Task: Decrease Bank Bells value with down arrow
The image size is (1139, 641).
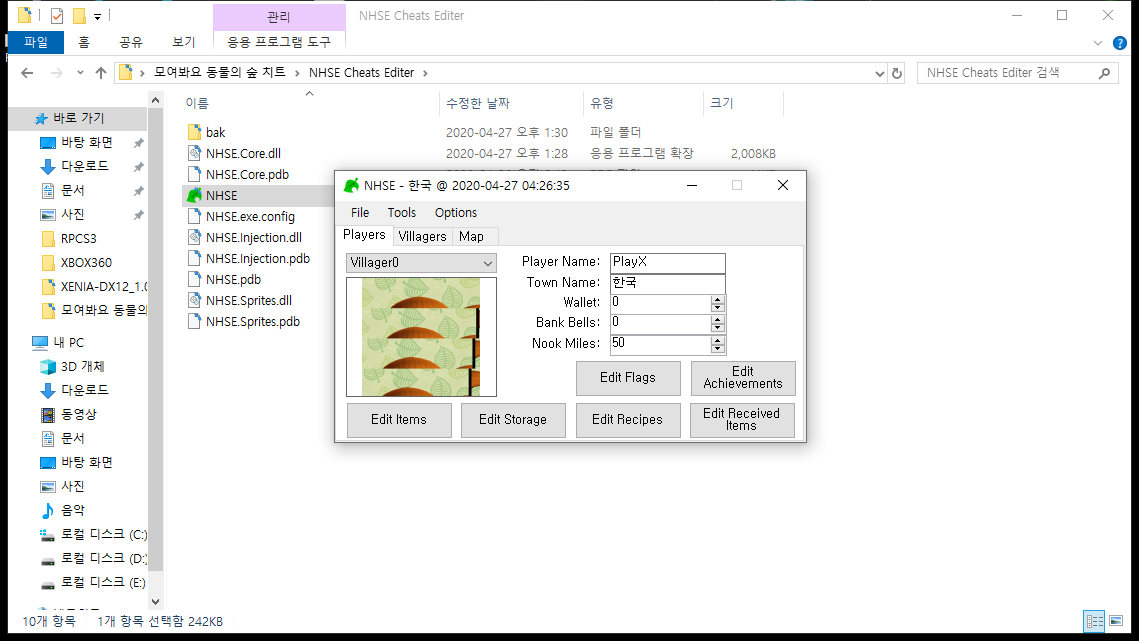Action: click(x=718, y=328)
